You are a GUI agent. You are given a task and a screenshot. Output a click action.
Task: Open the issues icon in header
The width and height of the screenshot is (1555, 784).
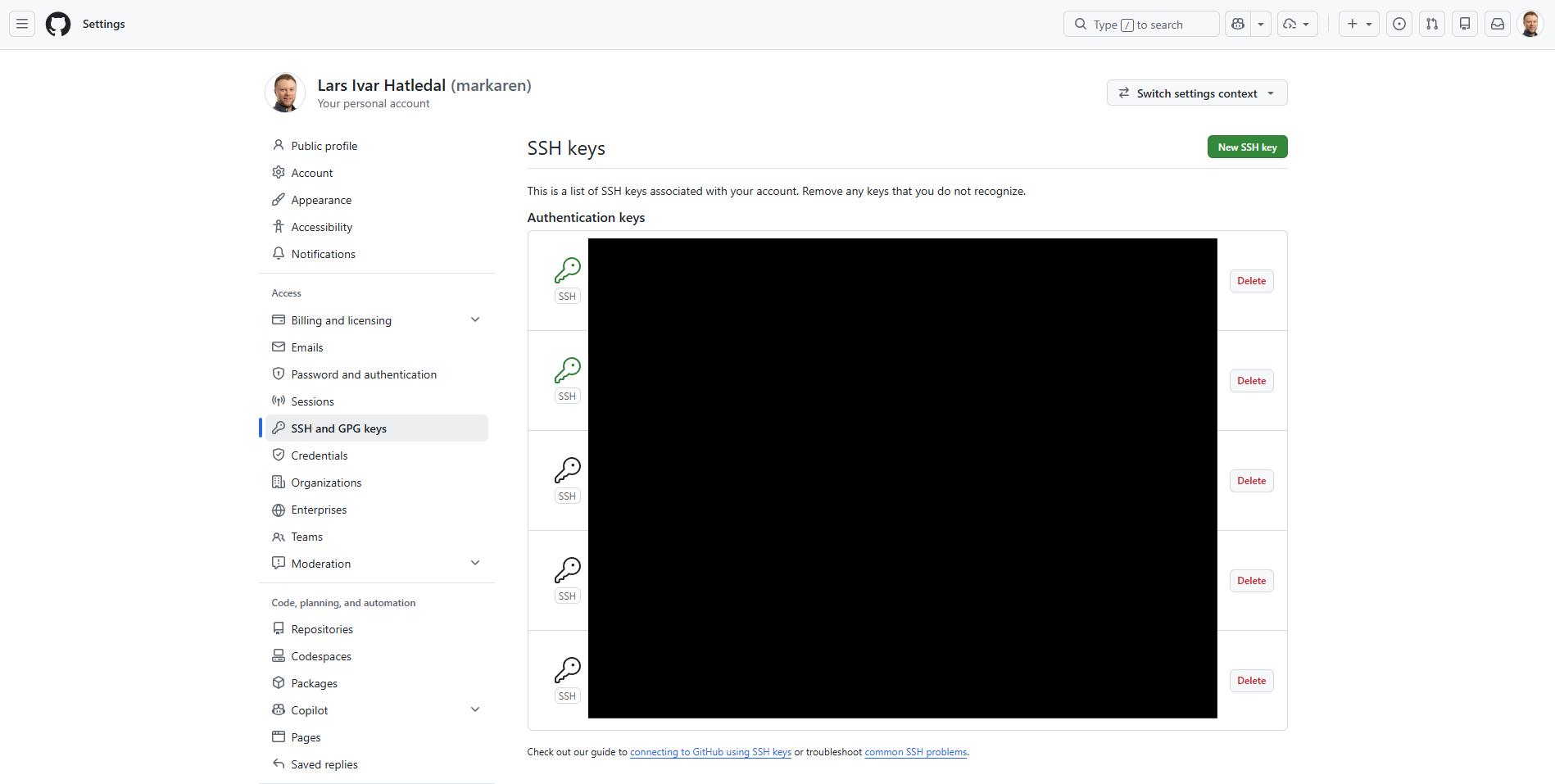[1399, 24]
